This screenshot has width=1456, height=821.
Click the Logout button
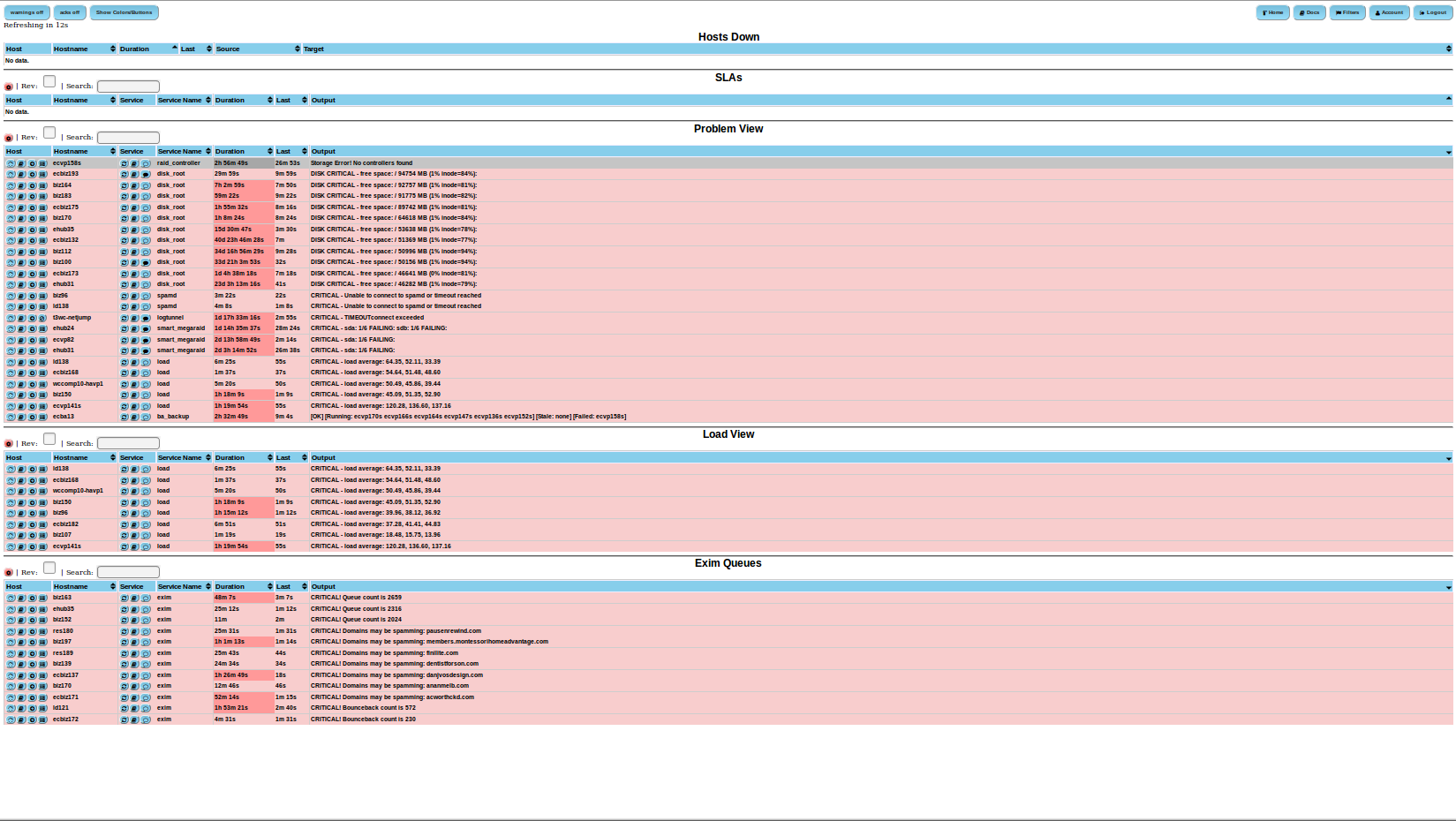pyautogui.click(x=1434, y=12)
